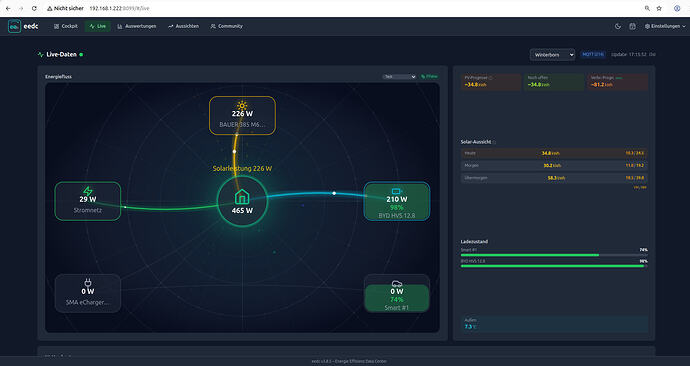Click the car icon on Smart #1 node
Viewport: 690px width, 366px height.
coord(396,284)
